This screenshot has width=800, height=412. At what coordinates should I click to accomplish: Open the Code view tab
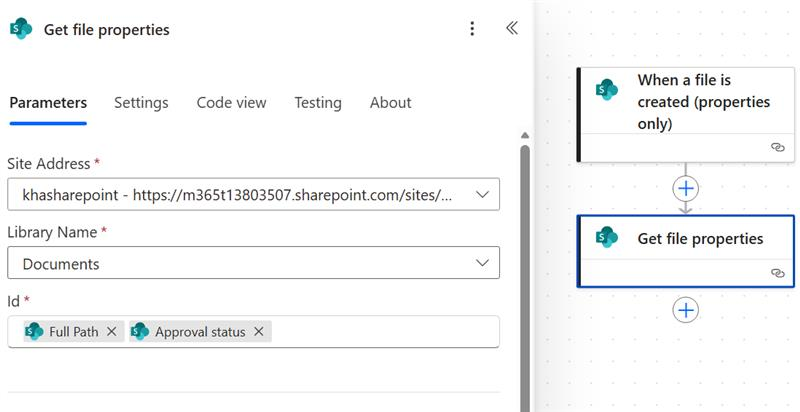(x=232, y=102)
